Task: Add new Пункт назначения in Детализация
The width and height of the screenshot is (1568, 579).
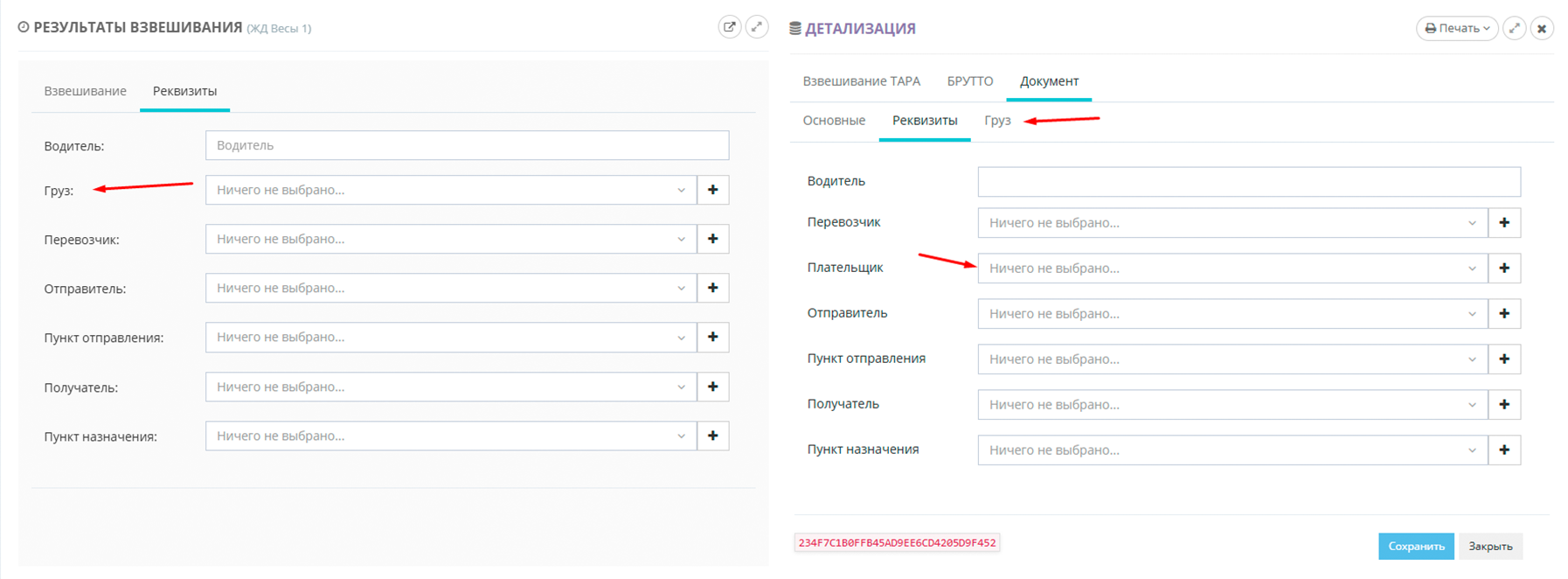Action: [x=1504, y=450]
